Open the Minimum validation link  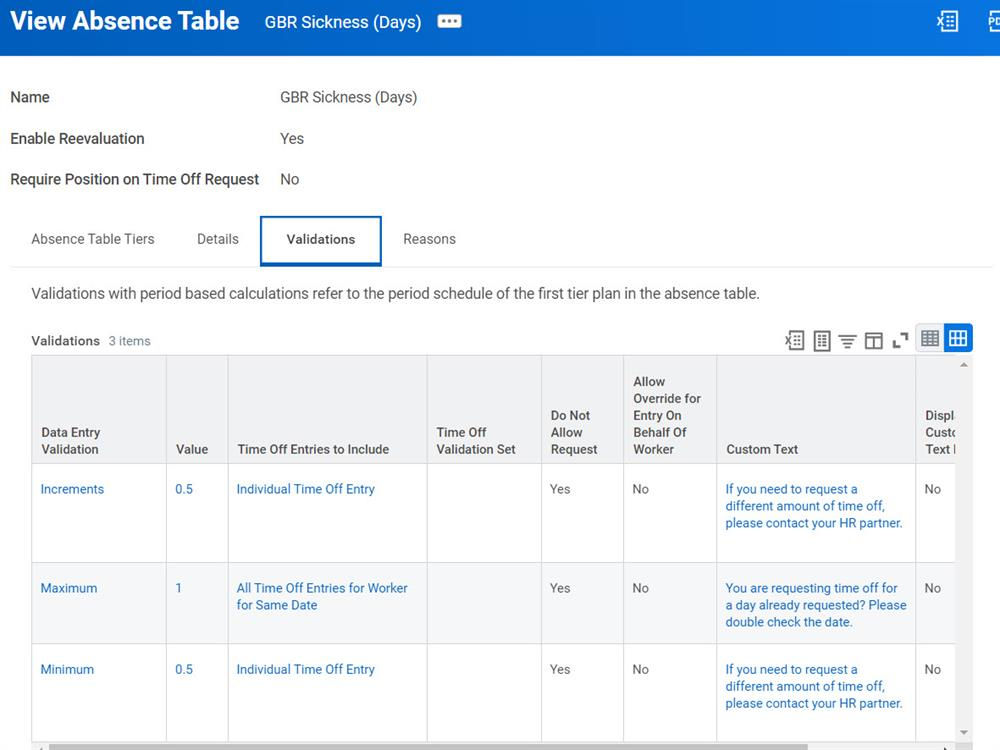pyautogui.click(x=67, y=670)
